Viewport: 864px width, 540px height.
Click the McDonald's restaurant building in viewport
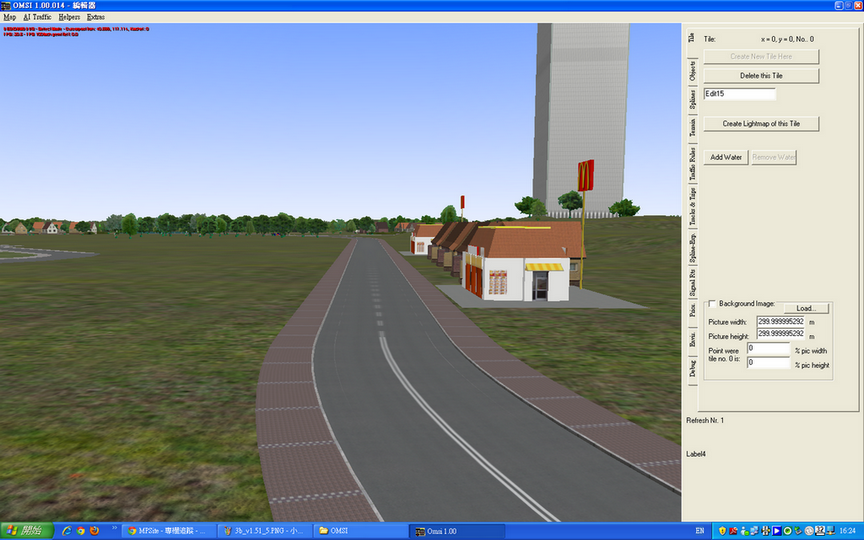(x=523, y=263)
